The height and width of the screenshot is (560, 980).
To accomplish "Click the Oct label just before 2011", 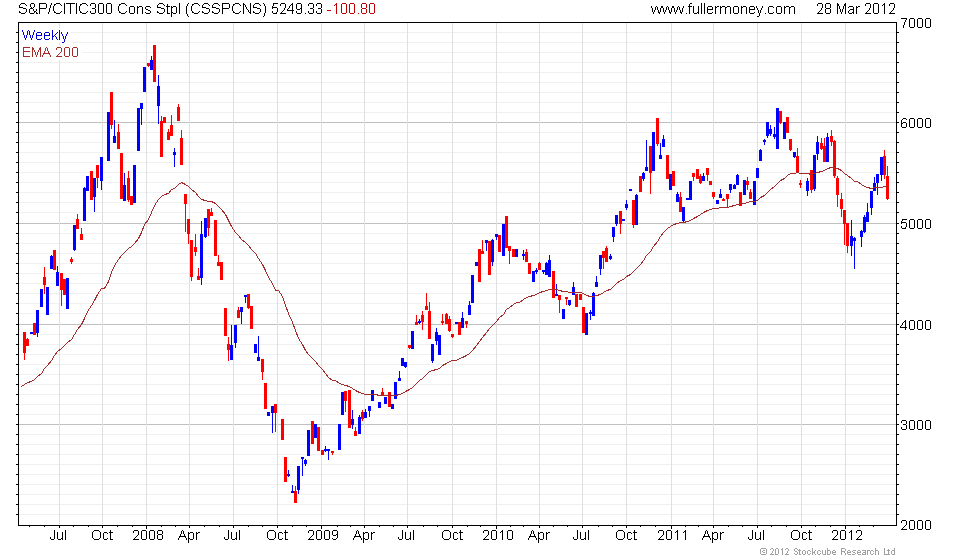I will [626, 536].
